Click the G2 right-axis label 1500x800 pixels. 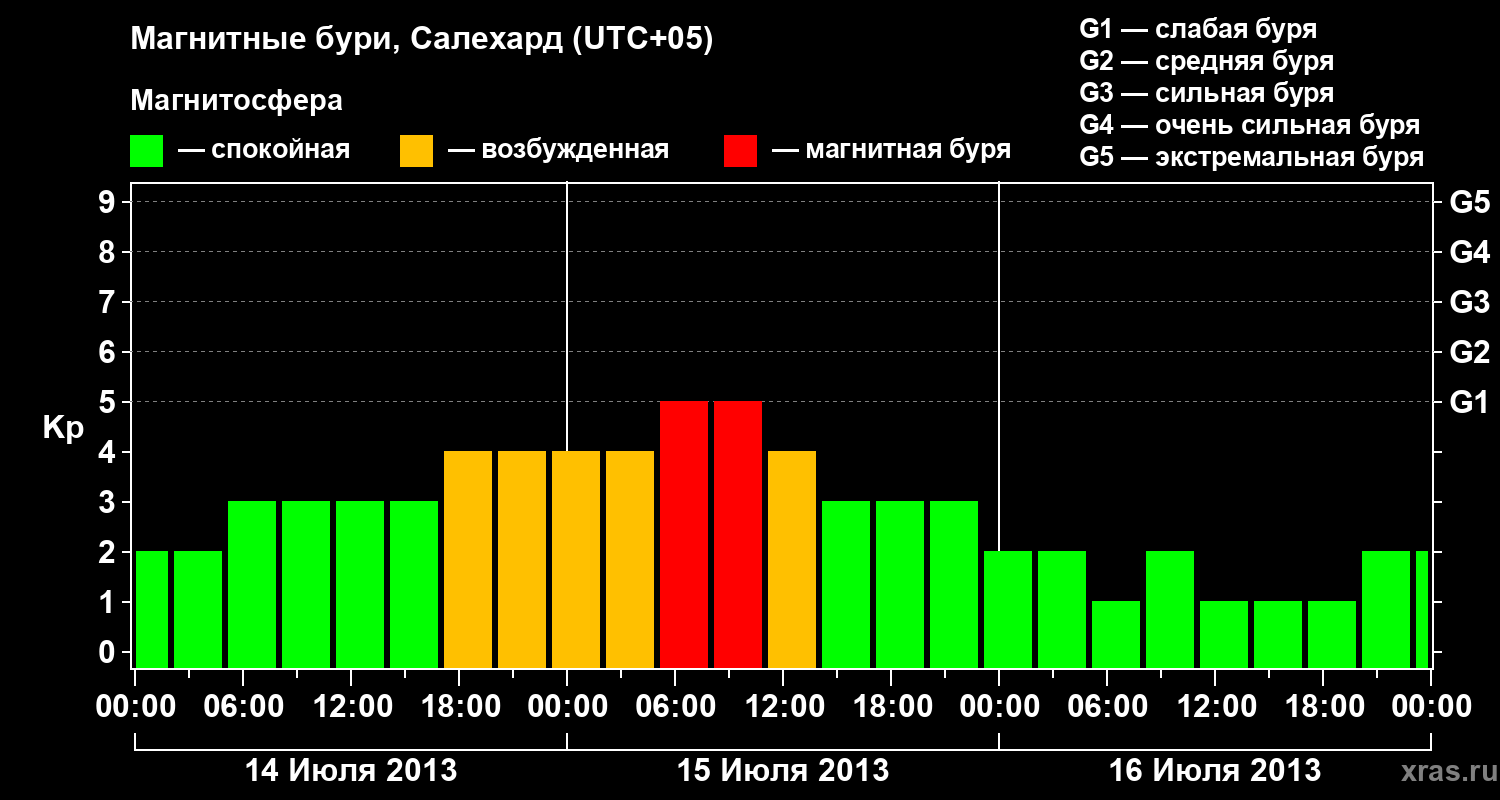click(x=1469, y=352)
